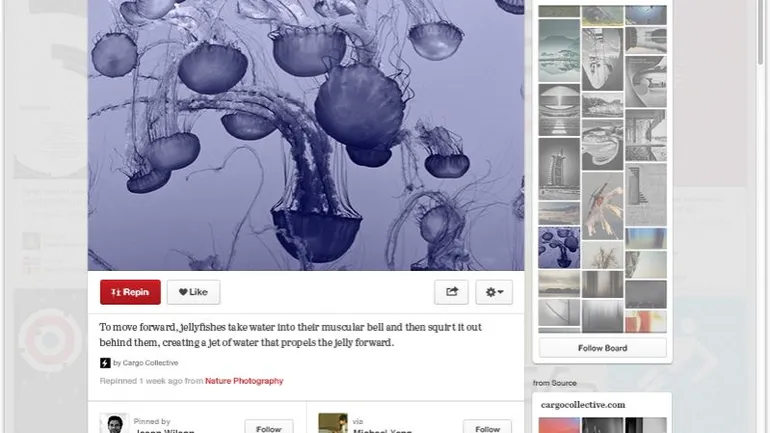Click the large jellyfish pin image
Screen dimensions: 770x433
click(x=306, y=135)
